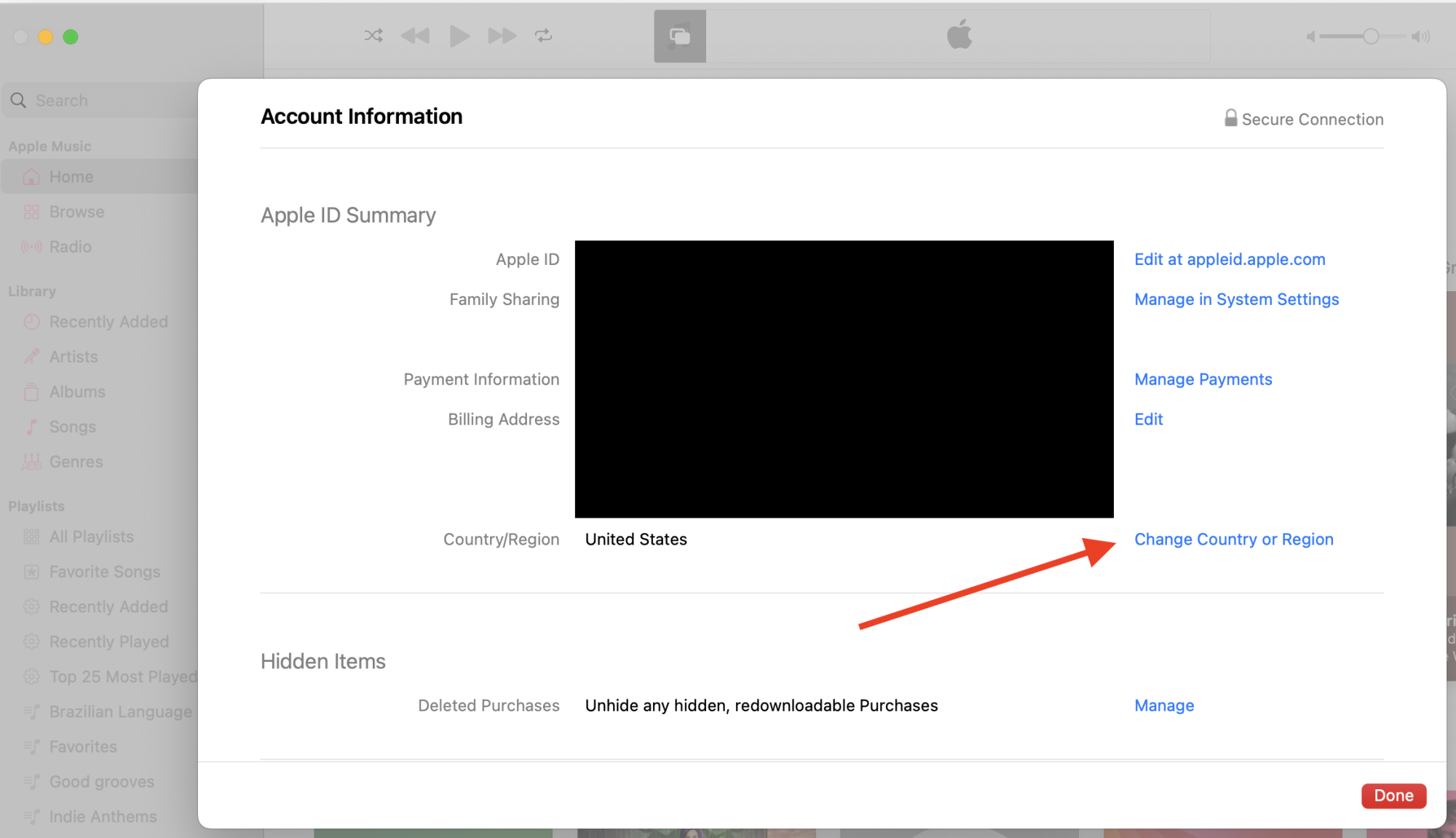
Task: Toggle the repeat icon
Action: click(x=544, y=36)
